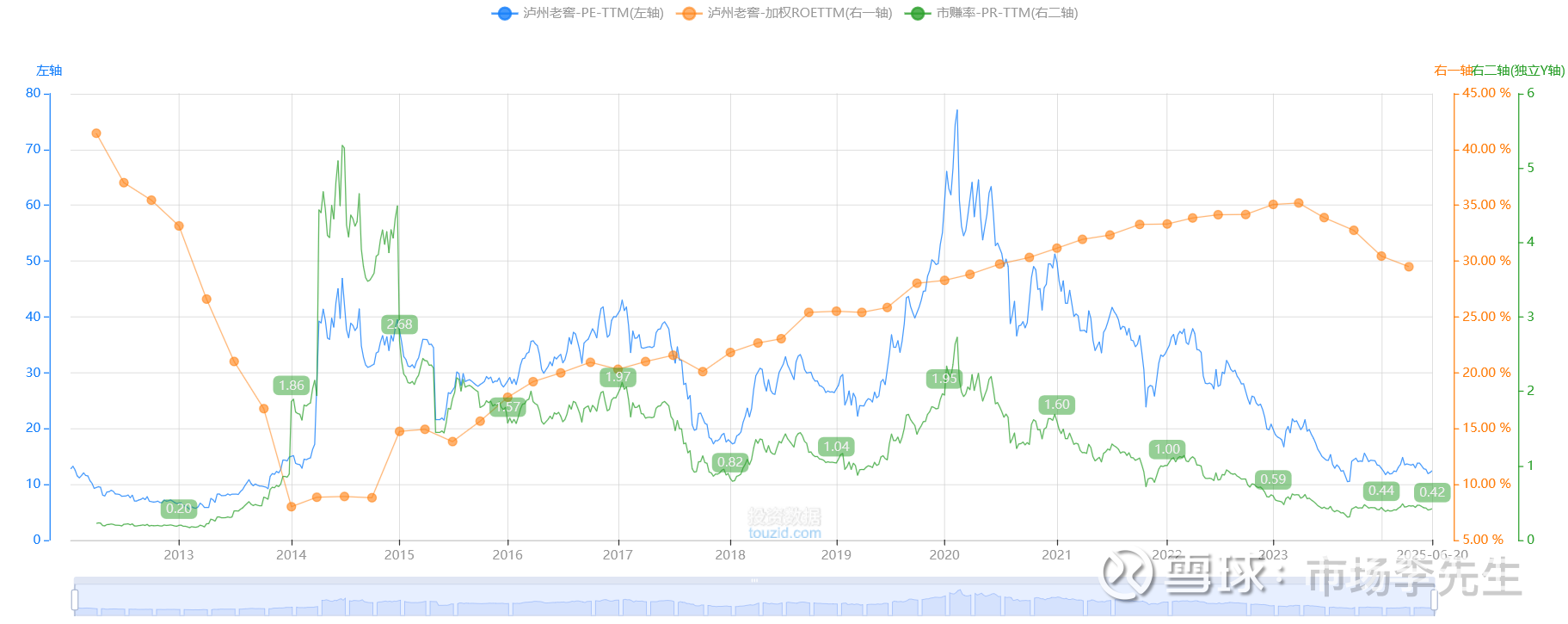Click the 0.82 PR marker label
1568x624 pixels.
pos(730,462)
